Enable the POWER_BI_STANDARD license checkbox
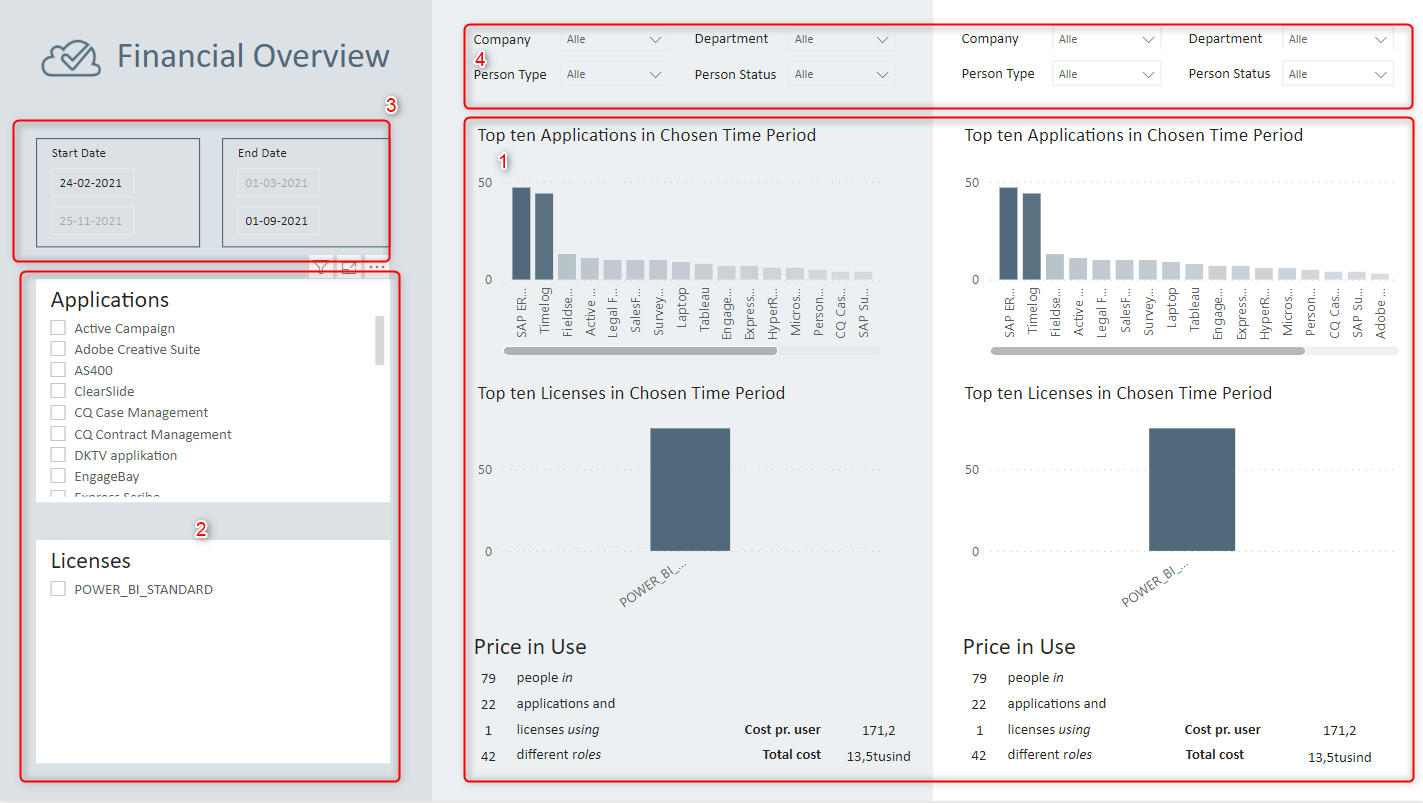This screenshot has width=1423, height=803. [x=58, y=589]
